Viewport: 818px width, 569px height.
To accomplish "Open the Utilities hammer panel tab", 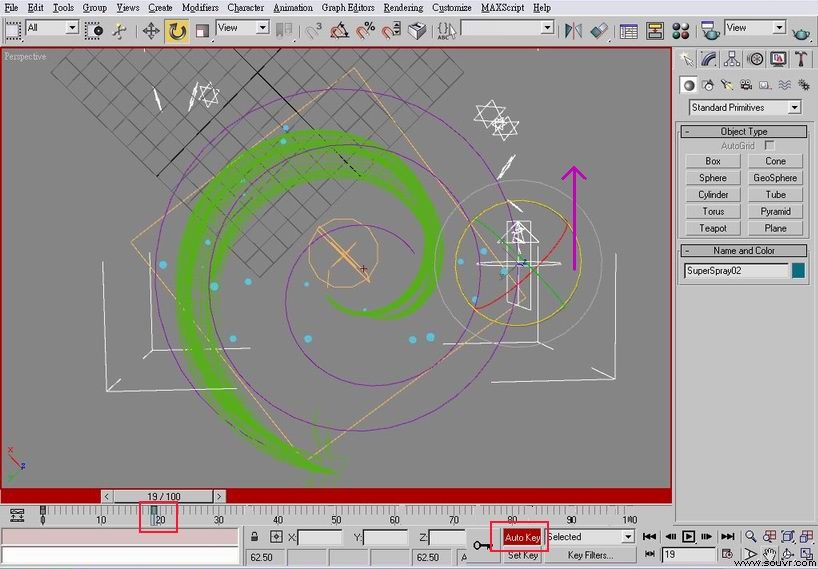I will coord(800,59).
